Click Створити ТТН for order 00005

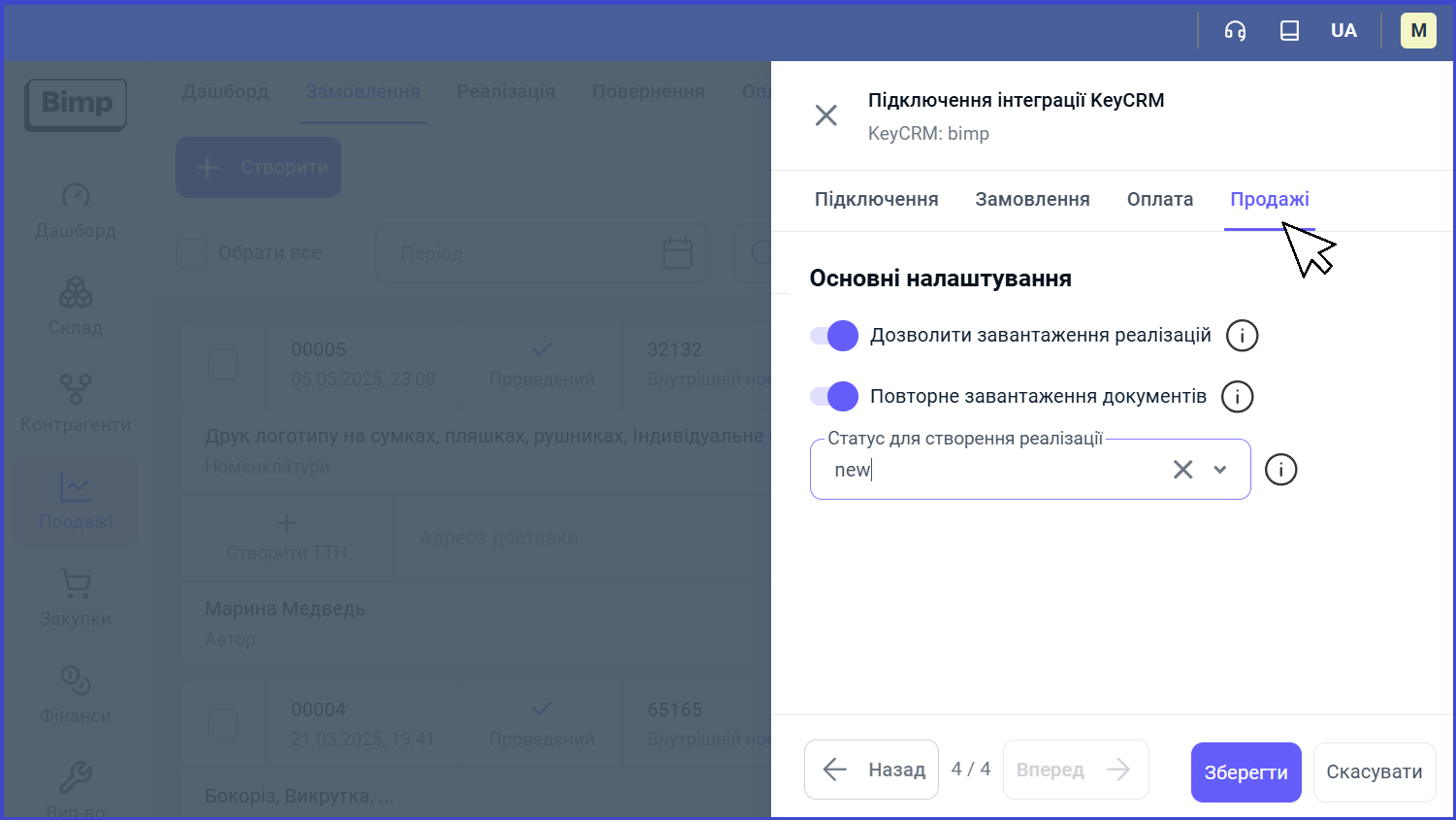pyautogui.click(x=286, y=538)
